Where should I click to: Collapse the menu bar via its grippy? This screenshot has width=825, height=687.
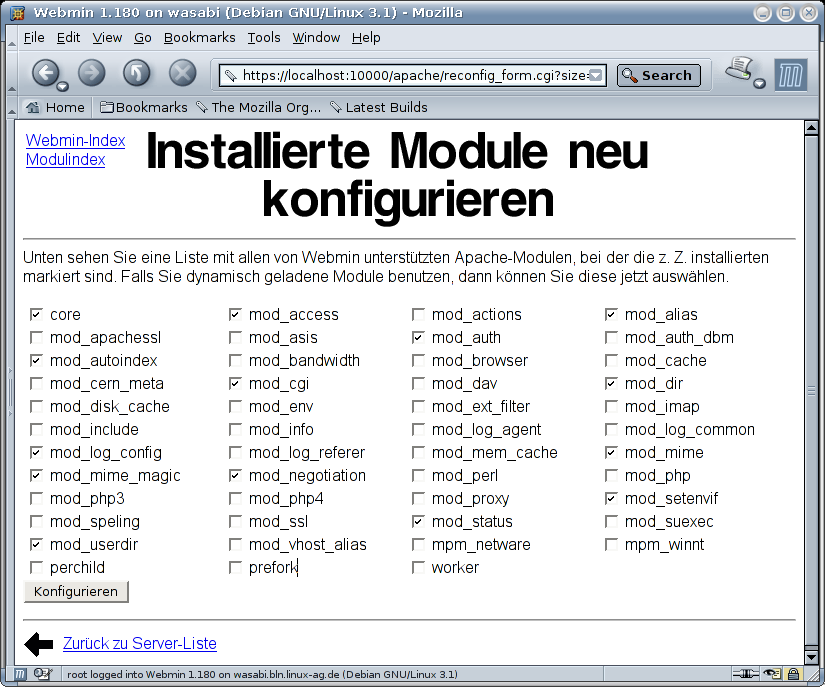[x=12, y=37]
